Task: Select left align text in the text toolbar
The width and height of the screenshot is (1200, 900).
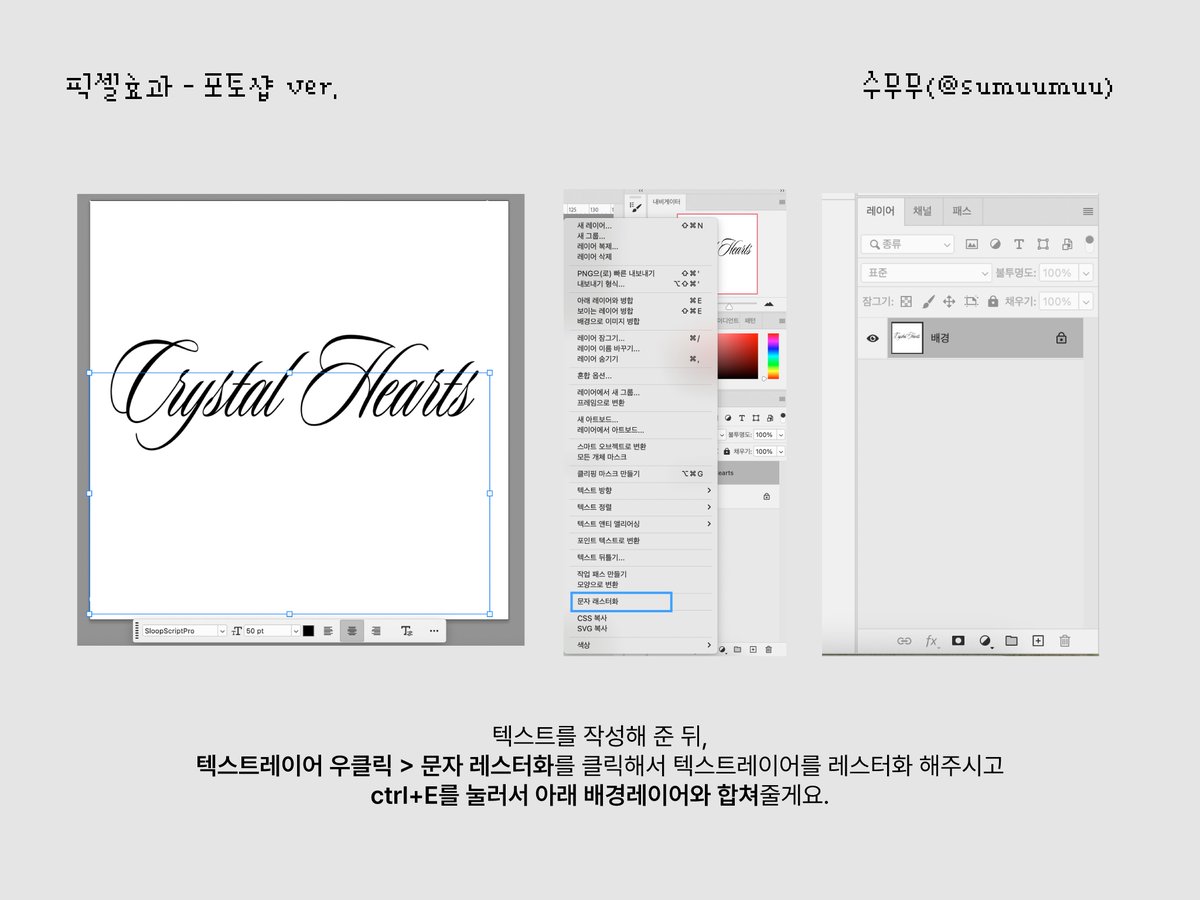Action: pyautogui.click(x=328, y=631)
